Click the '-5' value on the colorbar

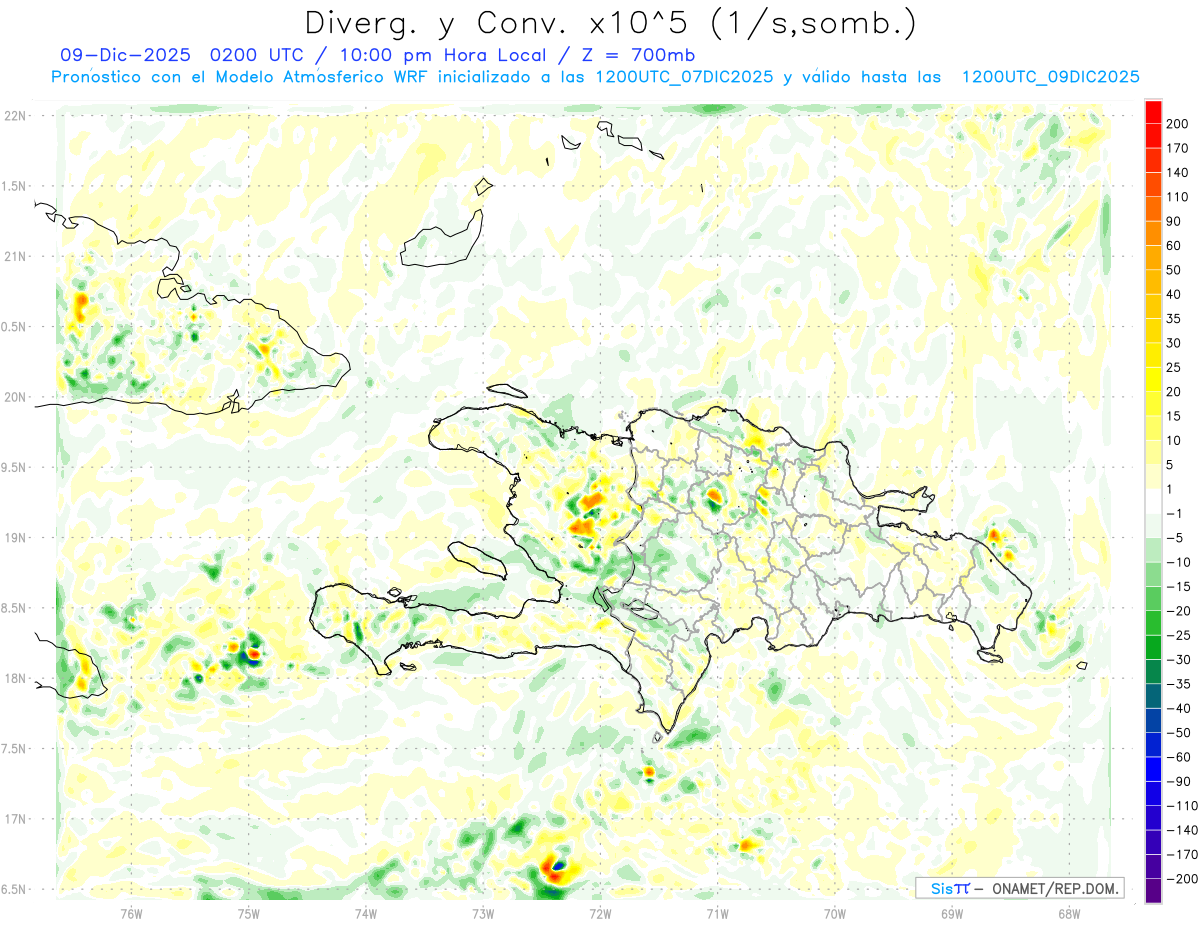1174,538
